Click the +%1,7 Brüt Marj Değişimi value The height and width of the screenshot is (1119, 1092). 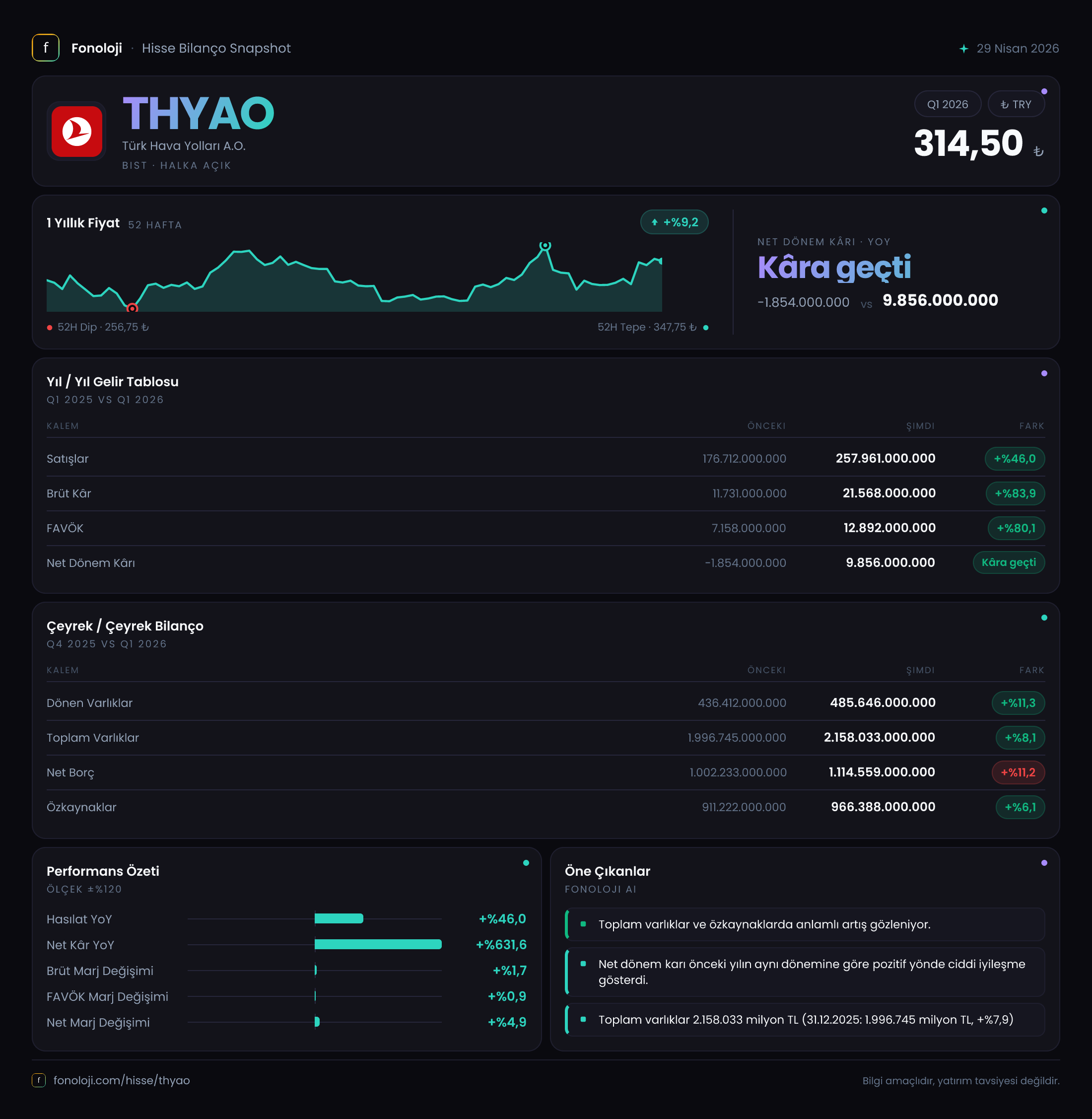pos(509,971)
